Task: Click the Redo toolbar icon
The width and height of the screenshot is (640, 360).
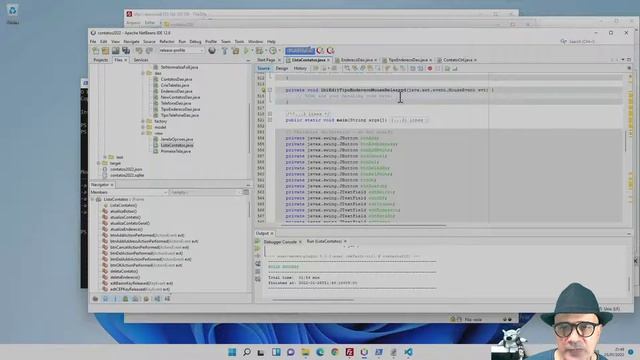Action: pyautogui.click(x=149, y=51)
